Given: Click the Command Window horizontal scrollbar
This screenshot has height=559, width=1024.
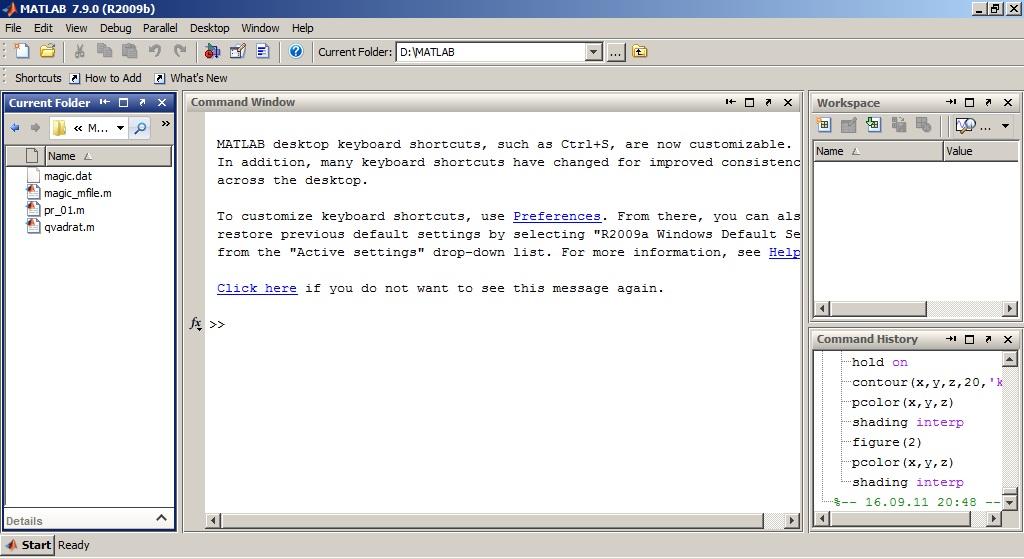Looking at the screenshot, I should point(492,520).
